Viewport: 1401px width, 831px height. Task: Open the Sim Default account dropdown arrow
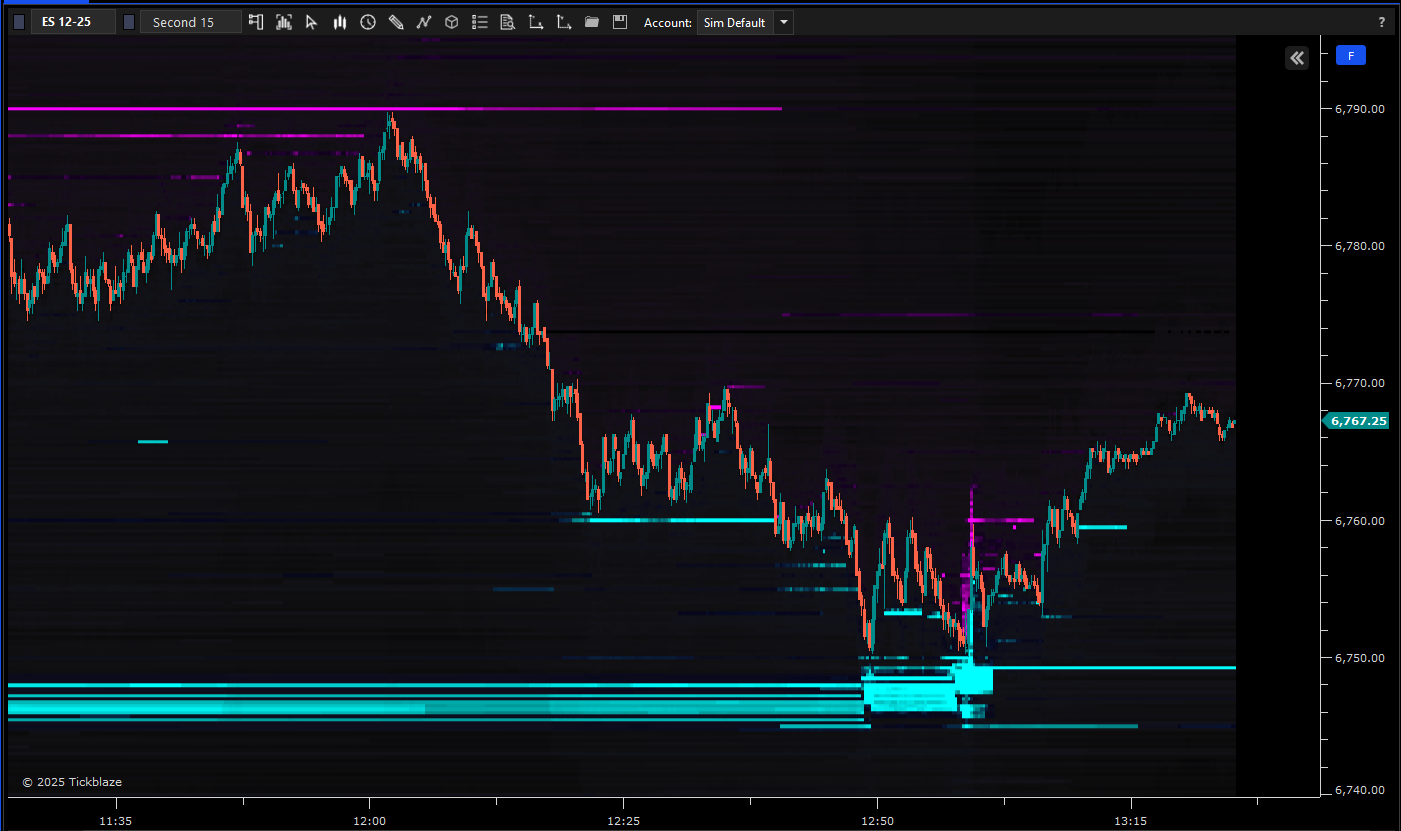[x=783, y=22]
